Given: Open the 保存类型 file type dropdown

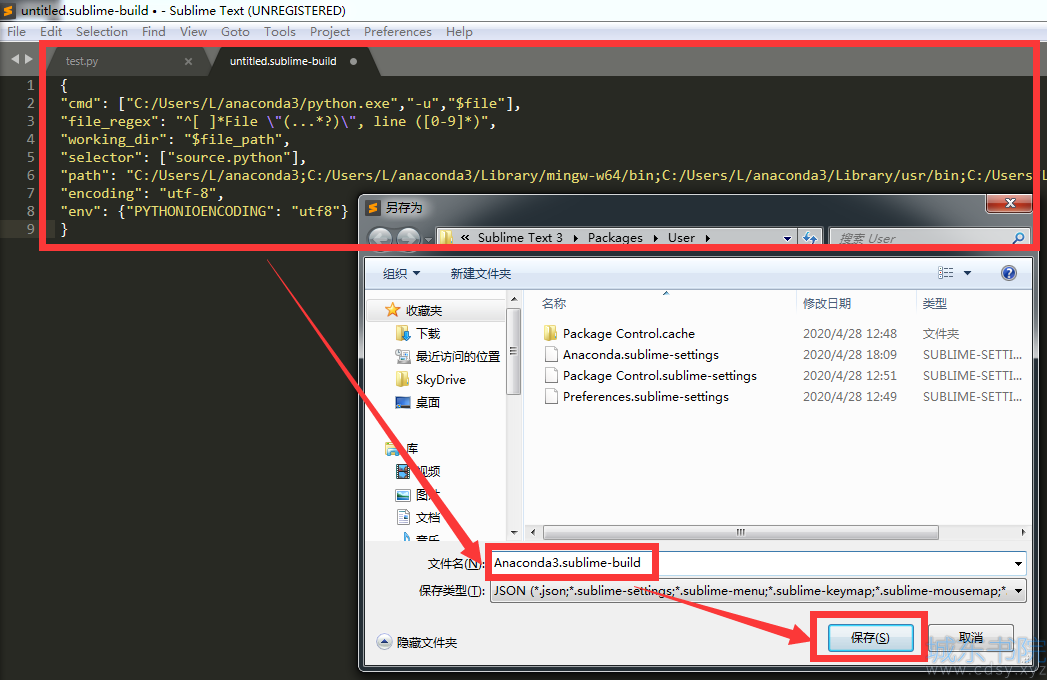Looking at the screenshot, I should pyautogui.click(x=758, y=590).
